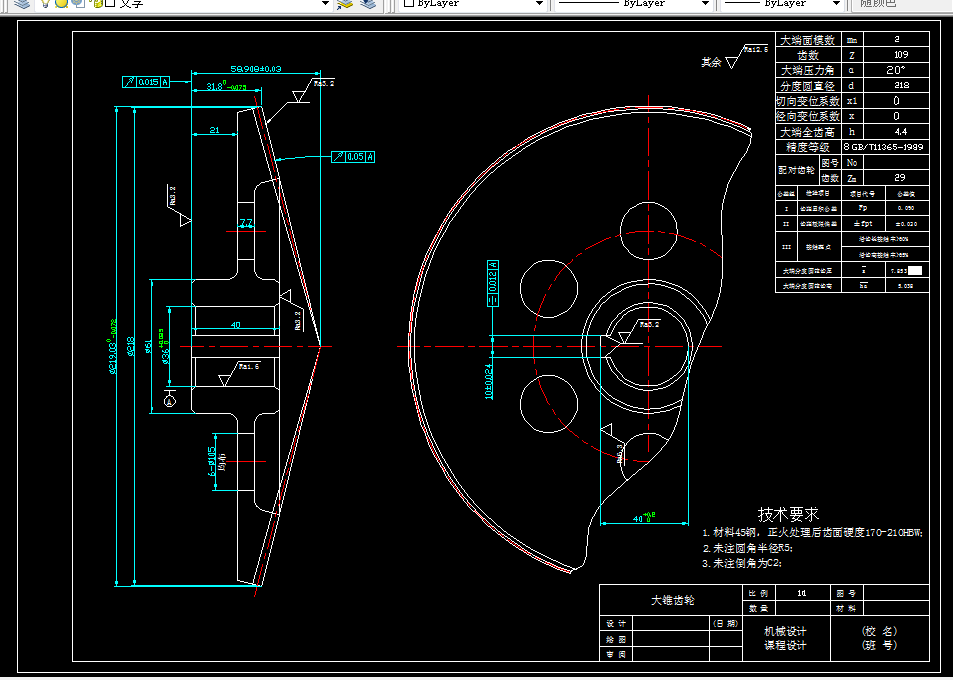Screen dimensions: 953x680
Task: Select the 21 width dimension
Action: click(x=215, y=129)
